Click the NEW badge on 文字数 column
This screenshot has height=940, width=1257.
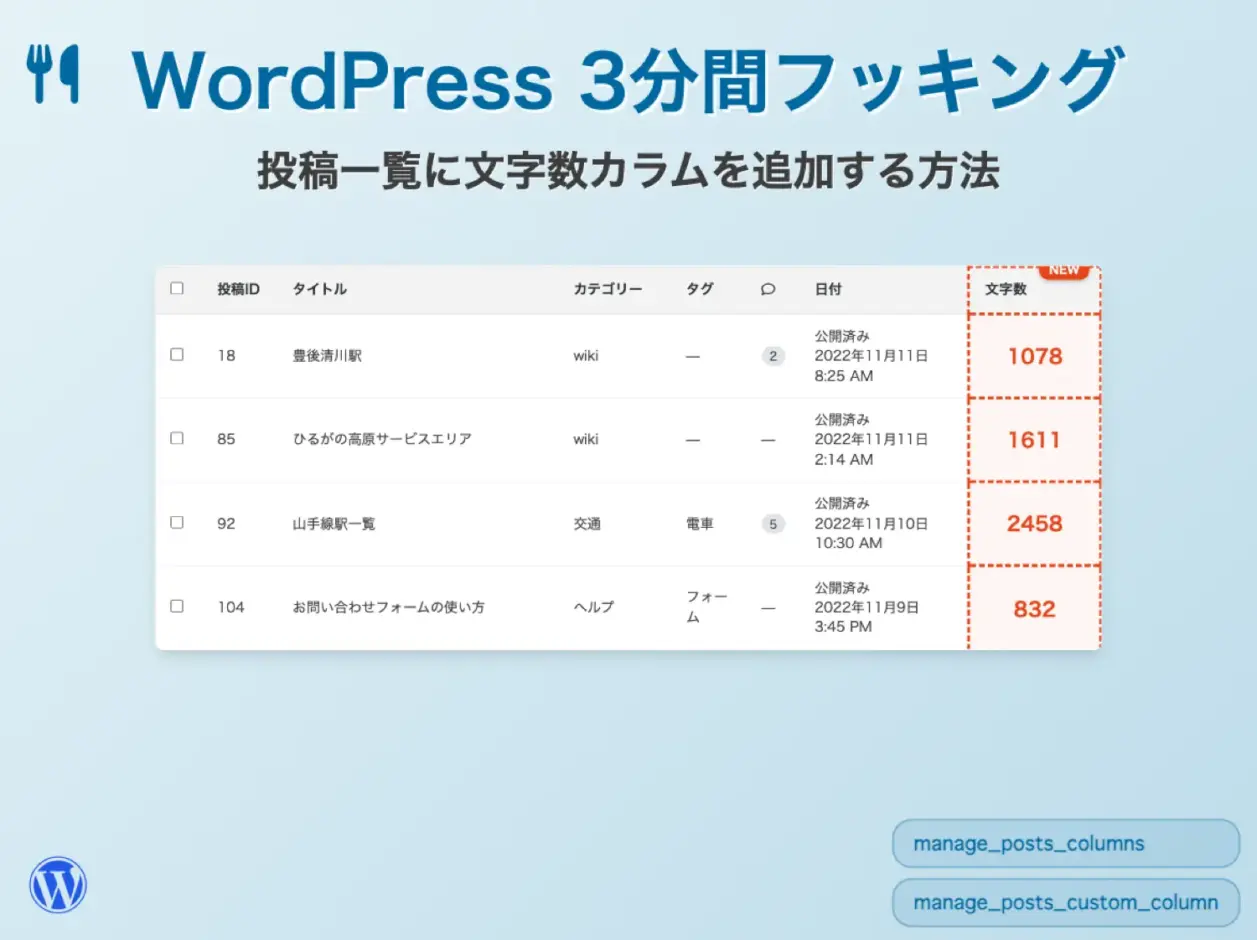(1063, 270)
